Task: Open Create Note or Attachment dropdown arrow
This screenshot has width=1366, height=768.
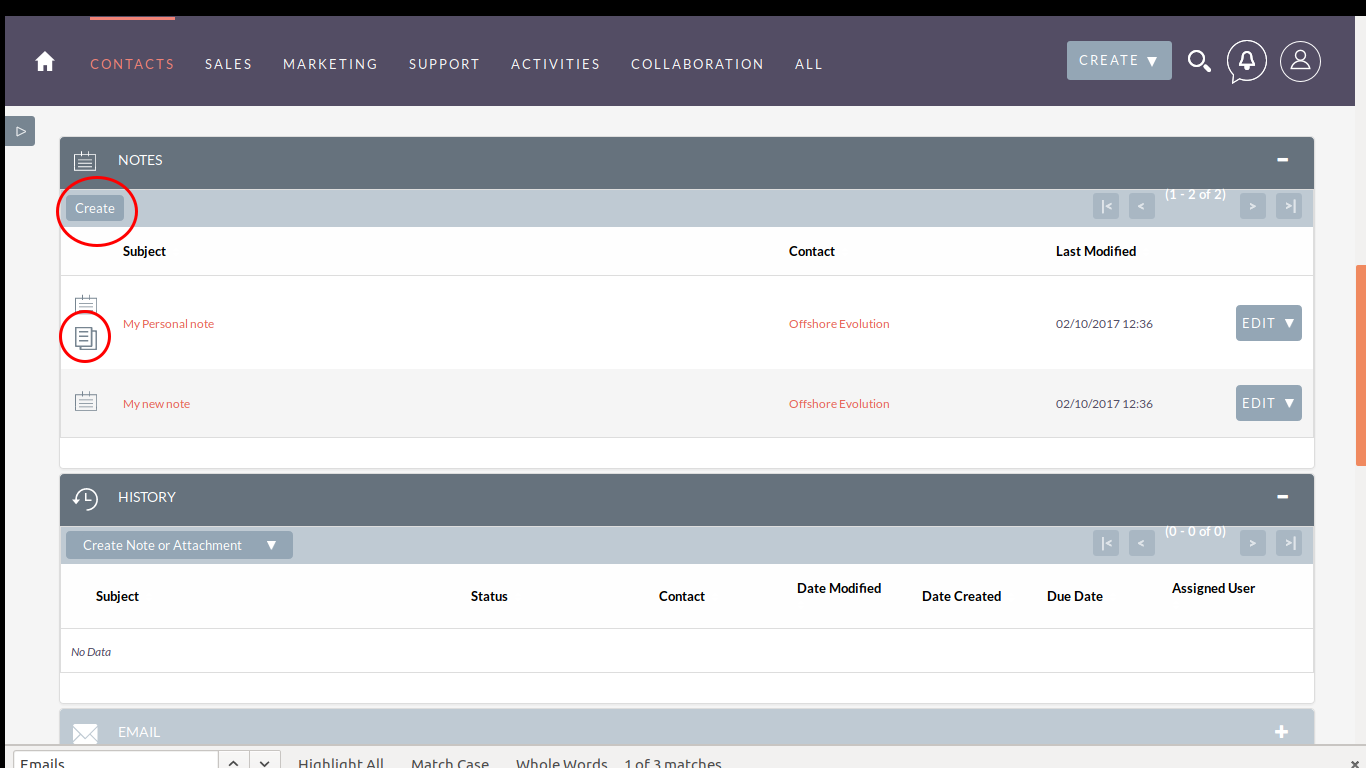Action: 271,545
